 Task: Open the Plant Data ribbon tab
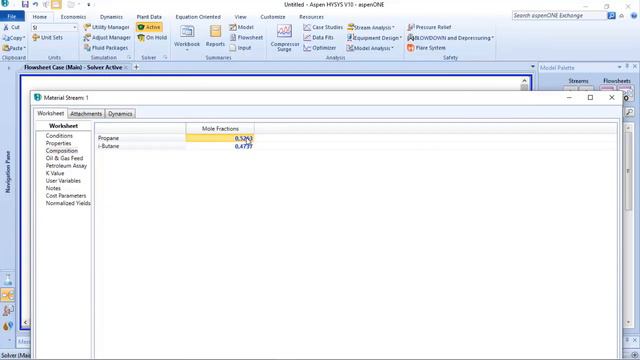click(149, 17)
